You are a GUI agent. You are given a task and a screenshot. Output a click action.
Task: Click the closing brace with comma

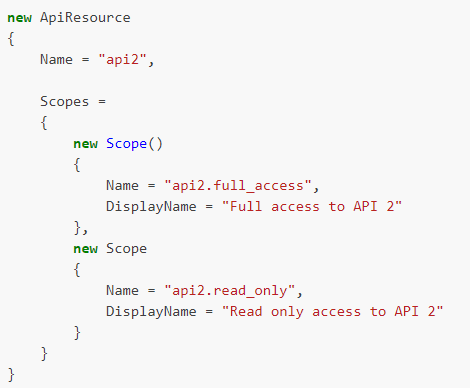(81, 228)
